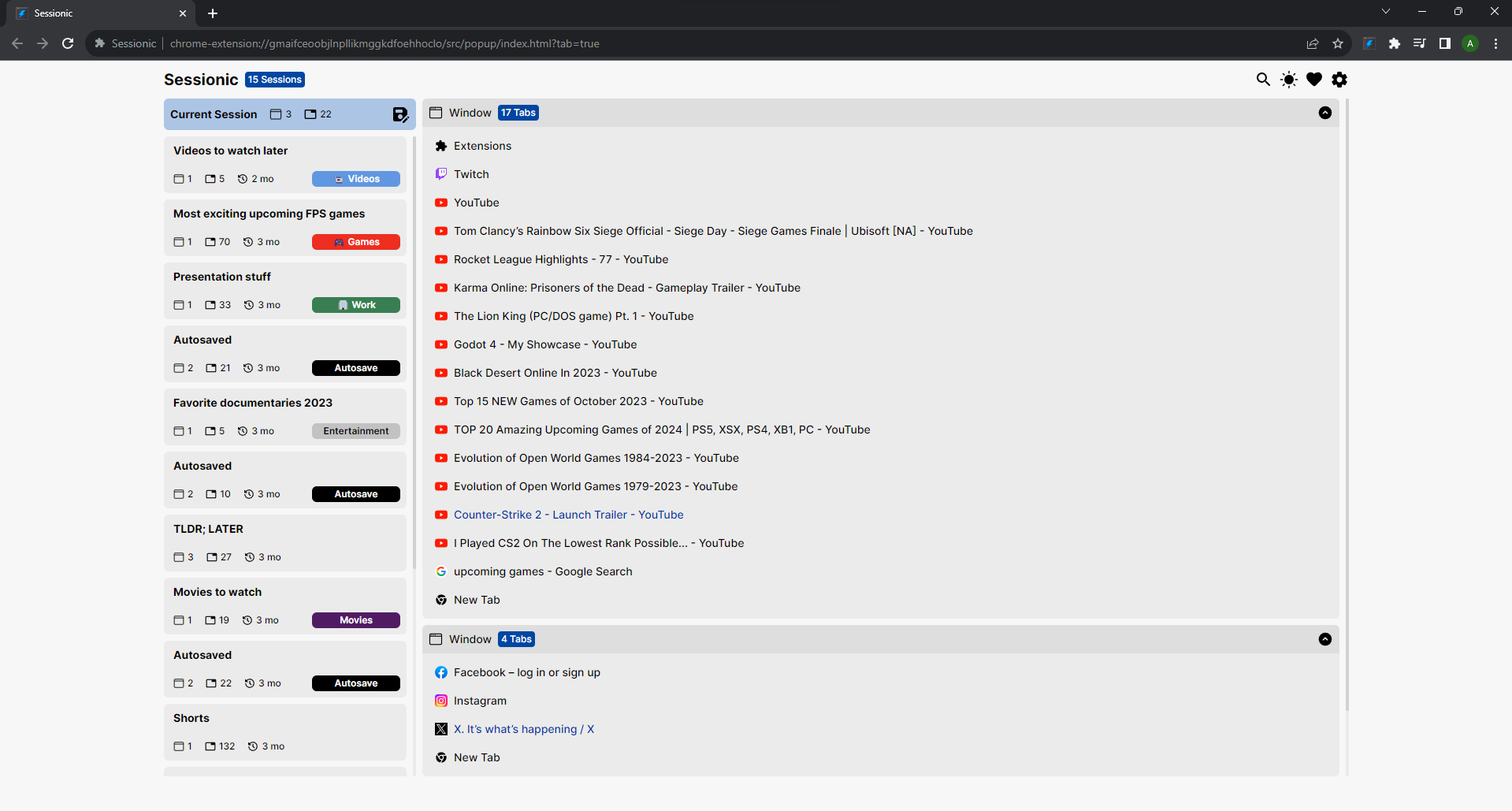Collapse the 17 Tabs window section
The height and width of the screenshot is (811, 1512).
point(1325,113)
